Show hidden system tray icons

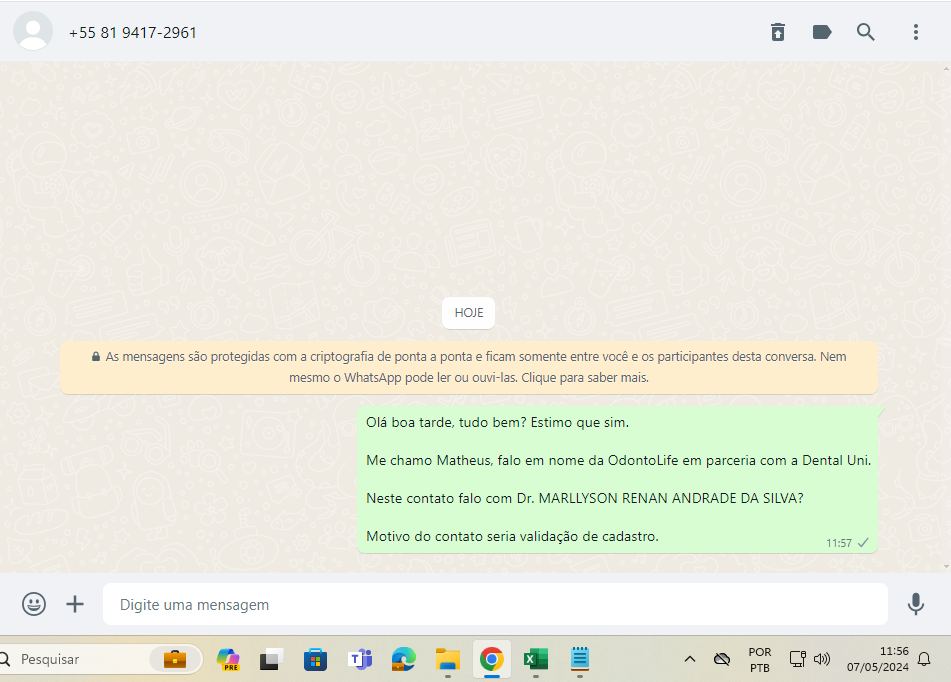click(x=689, y=659)
